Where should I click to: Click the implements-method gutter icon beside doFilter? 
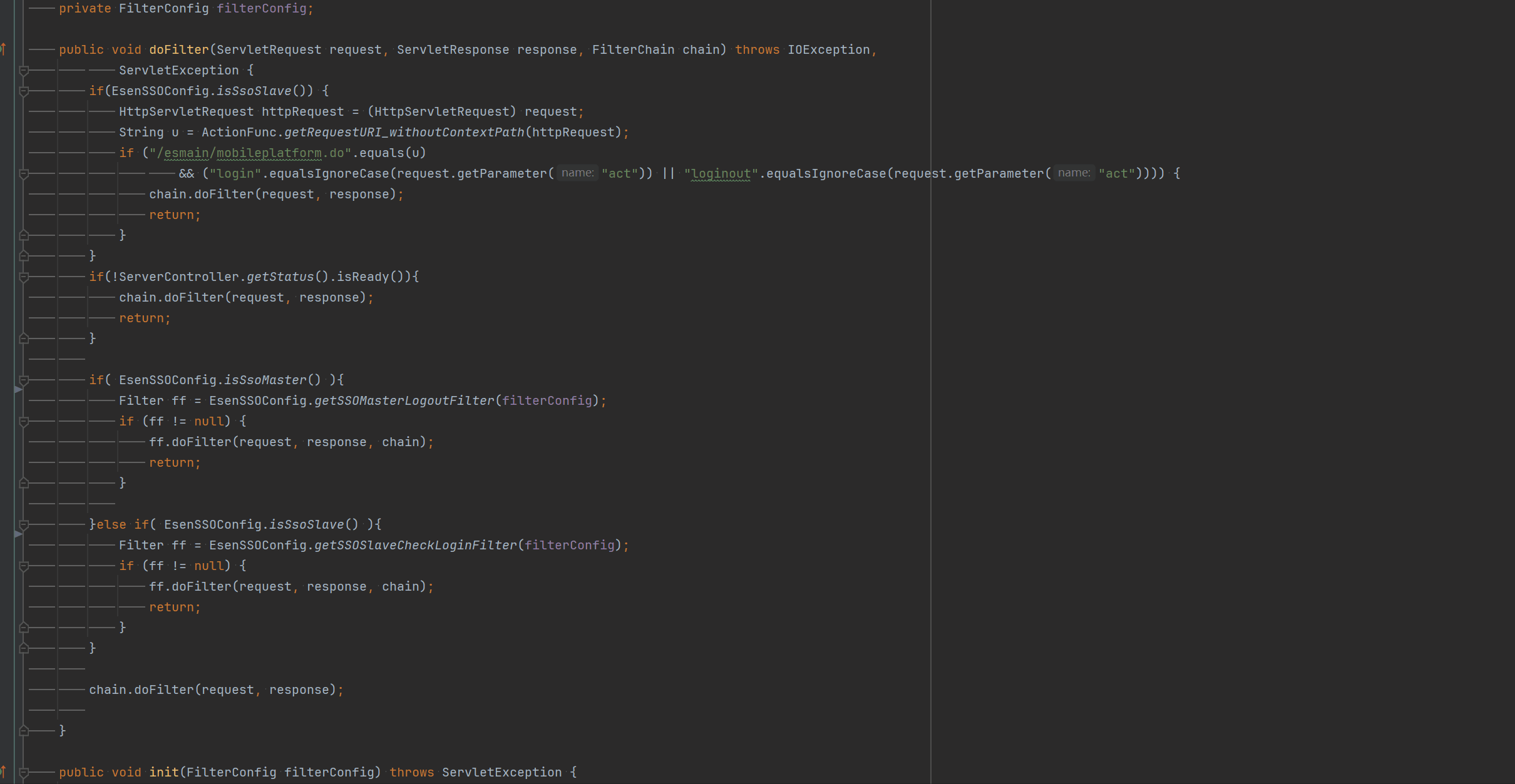click(x=4, y=49)
